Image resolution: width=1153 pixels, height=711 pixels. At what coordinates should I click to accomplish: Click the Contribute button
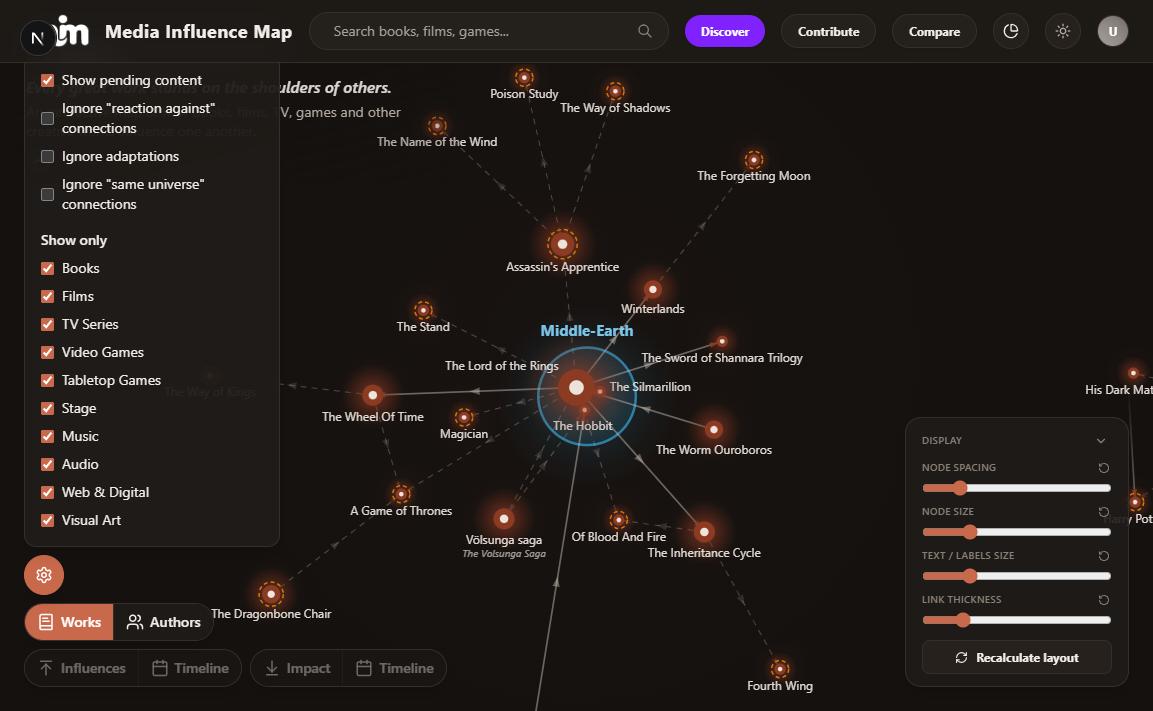click(829, 31)
